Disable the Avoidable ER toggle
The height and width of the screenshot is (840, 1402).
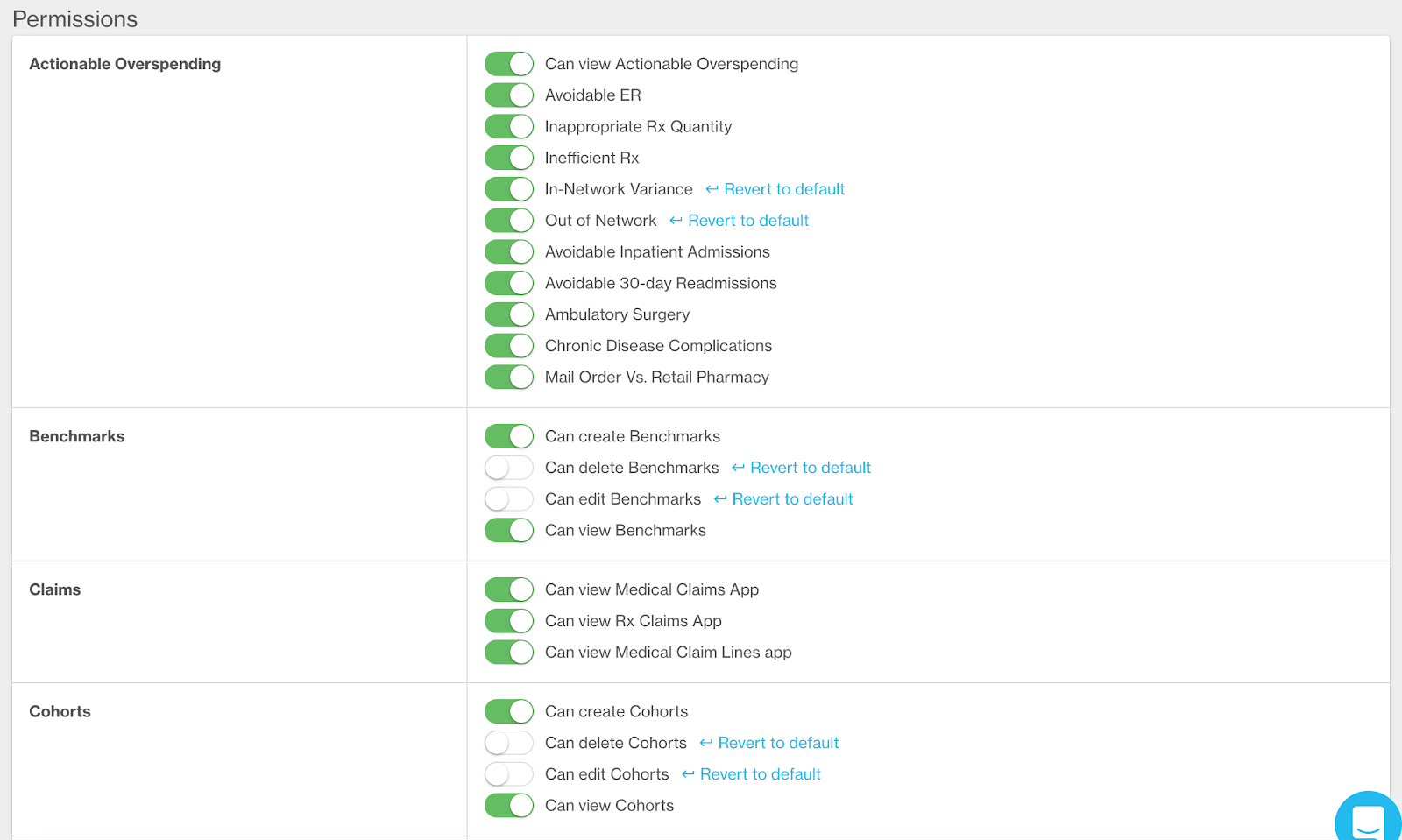pos(509,95)
